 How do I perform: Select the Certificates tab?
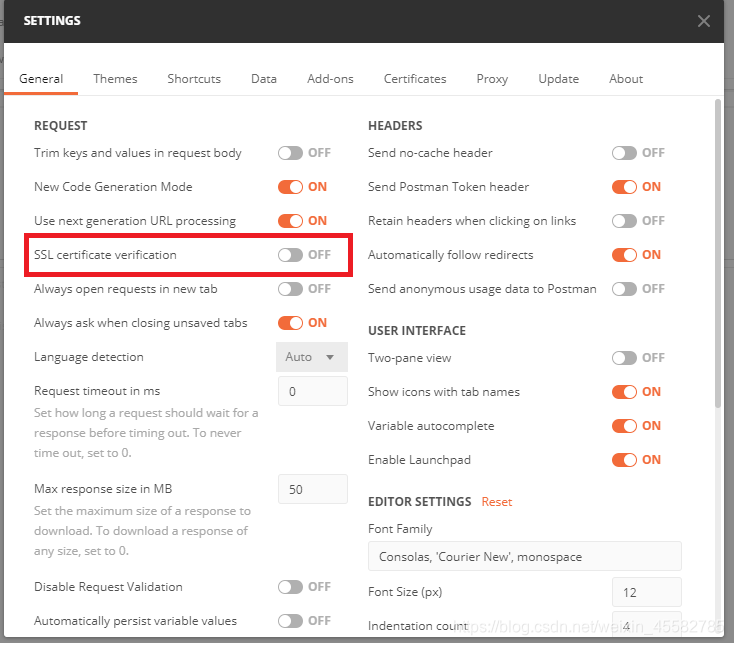tap(415, 79)
